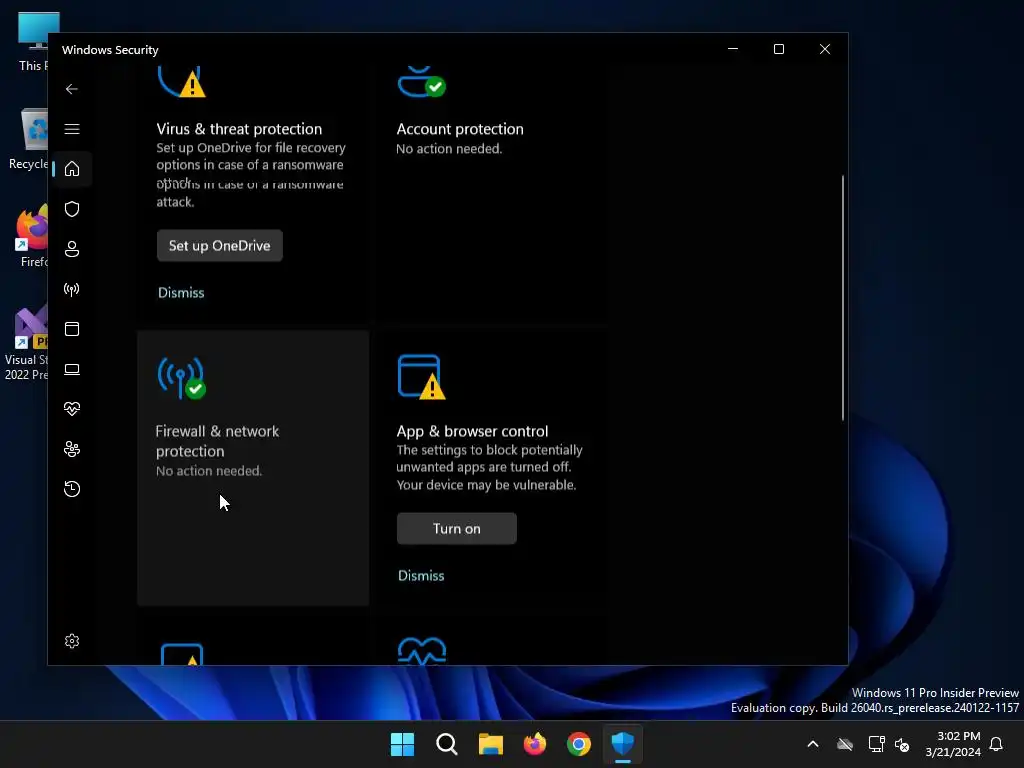Open Account protection heading
The image size is (1024, 768).
[x=460, y=129]
